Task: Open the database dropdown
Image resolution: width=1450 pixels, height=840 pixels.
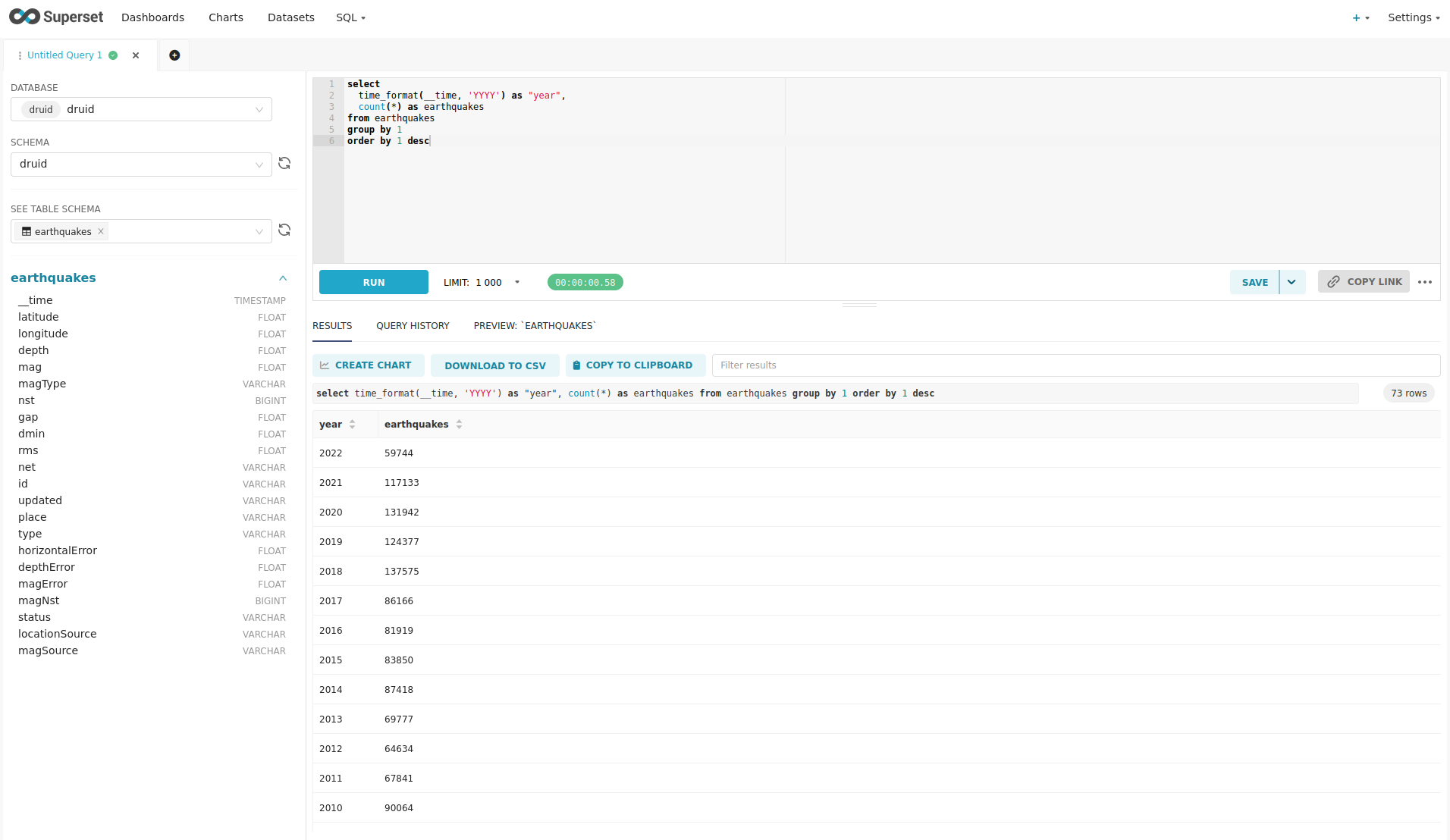Action: (141, 109)
